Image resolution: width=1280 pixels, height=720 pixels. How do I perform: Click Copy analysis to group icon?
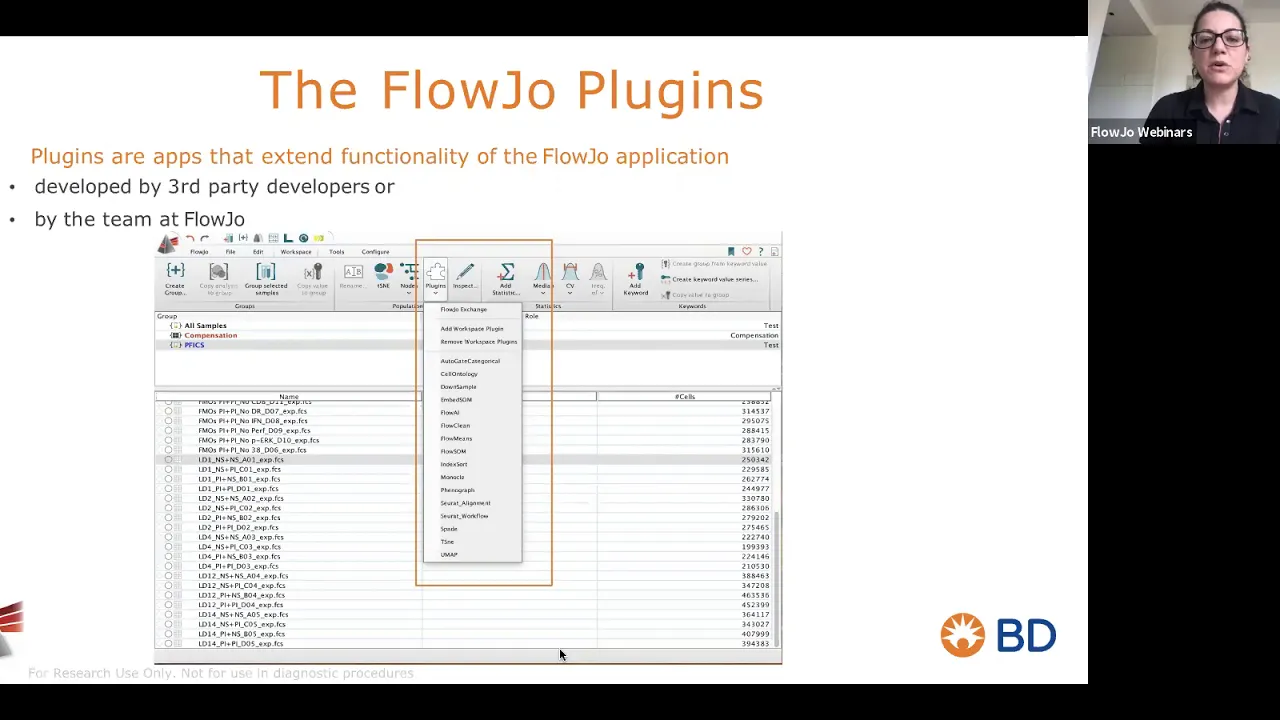point(218,271)
